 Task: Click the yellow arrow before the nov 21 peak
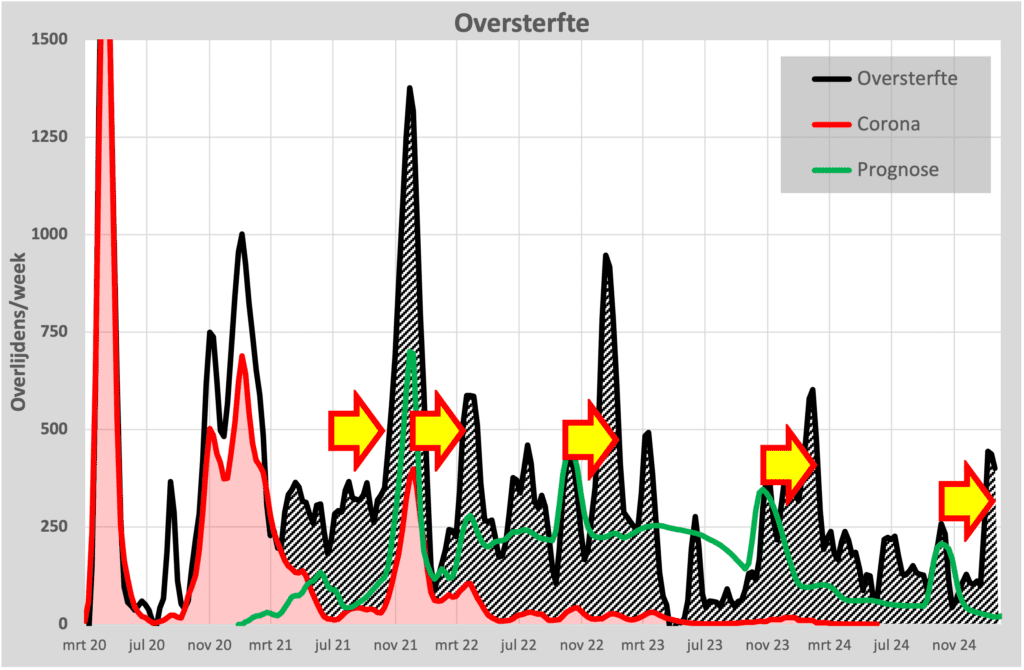click(x=356, y=431)
